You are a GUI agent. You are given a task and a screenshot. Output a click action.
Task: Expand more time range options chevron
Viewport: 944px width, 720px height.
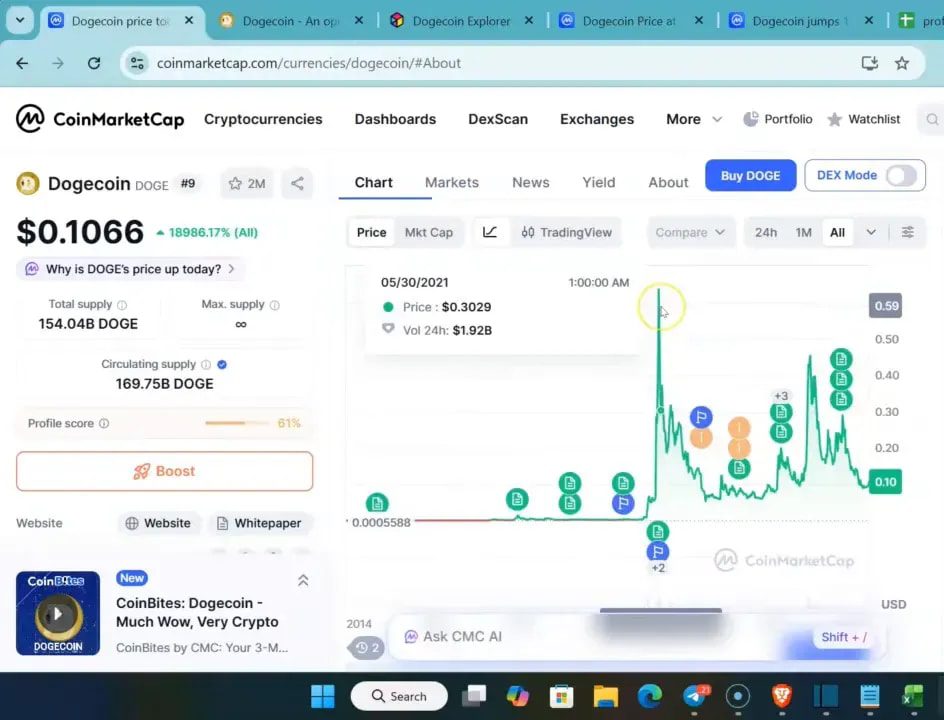point(871,232)
